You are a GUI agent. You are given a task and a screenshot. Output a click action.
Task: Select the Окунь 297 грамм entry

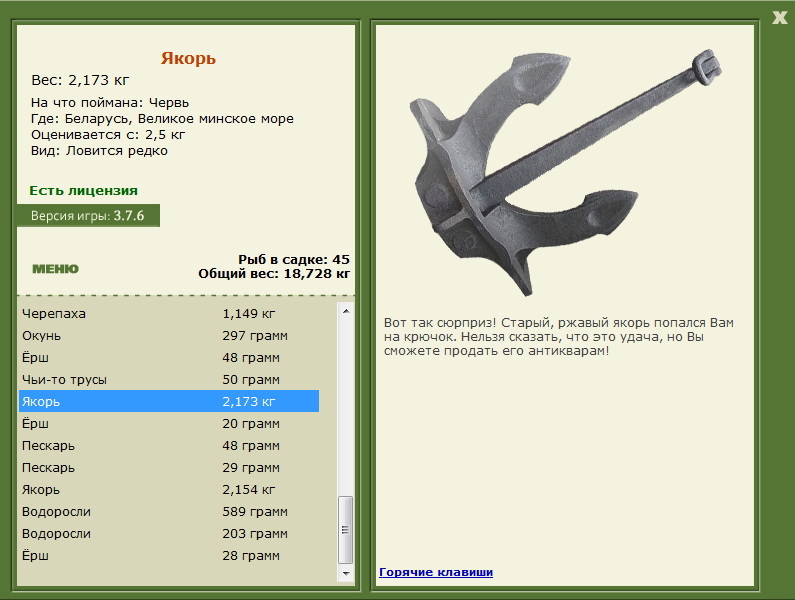(x=169, y=336)
